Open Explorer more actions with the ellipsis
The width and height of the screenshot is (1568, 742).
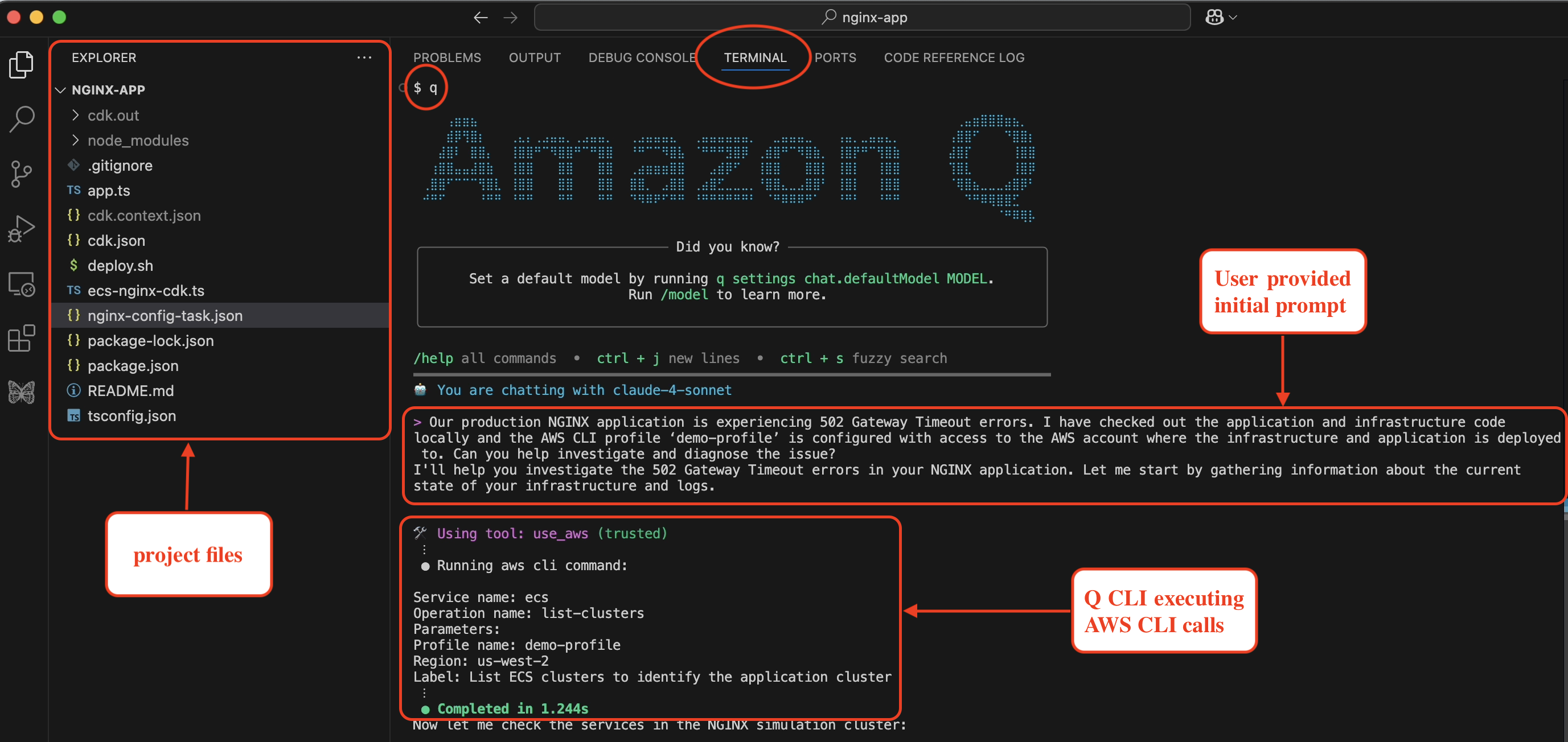point(364,57)
